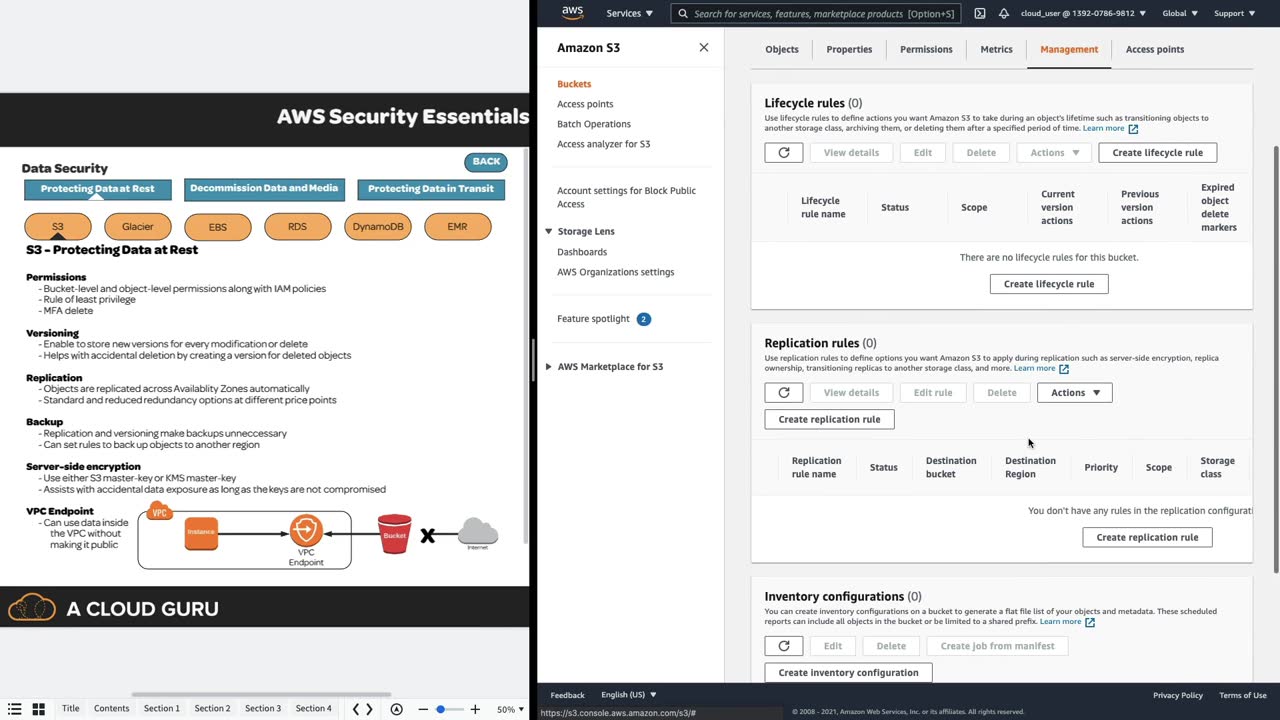Select the Management tab
The width and height of the screenshot is (1280, 720).
coord(1069,49)
